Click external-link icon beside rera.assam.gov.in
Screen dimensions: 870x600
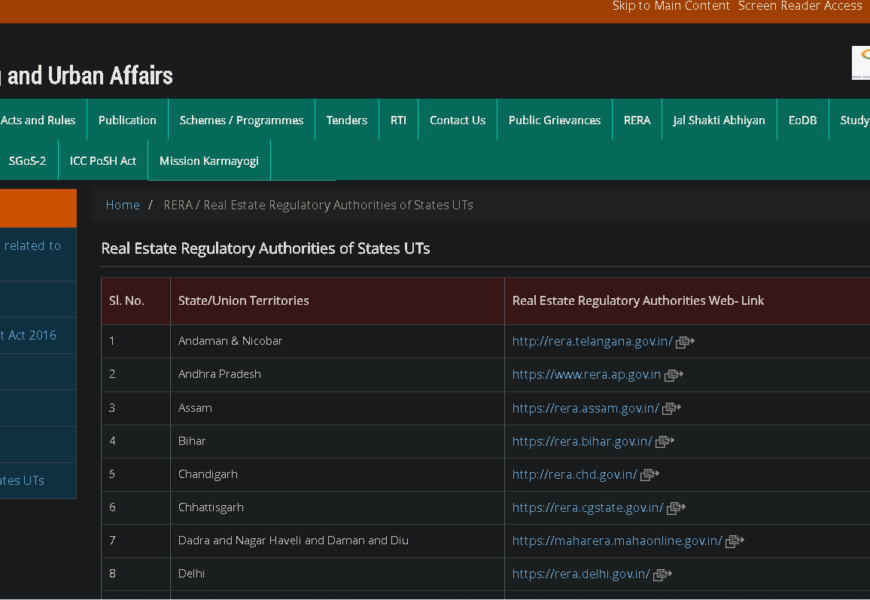pyautogui.click(x=671, y=409)
